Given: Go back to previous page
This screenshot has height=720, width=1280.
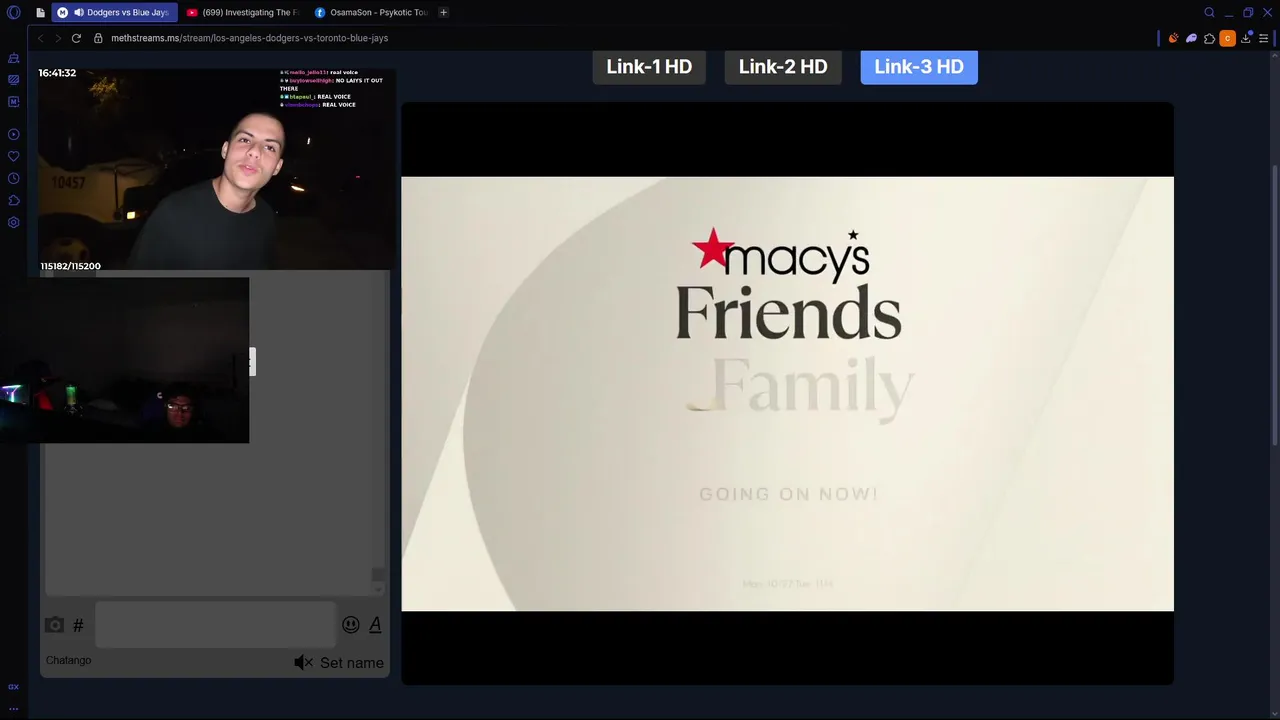Looking at the screenshot, I should point(40,38).
